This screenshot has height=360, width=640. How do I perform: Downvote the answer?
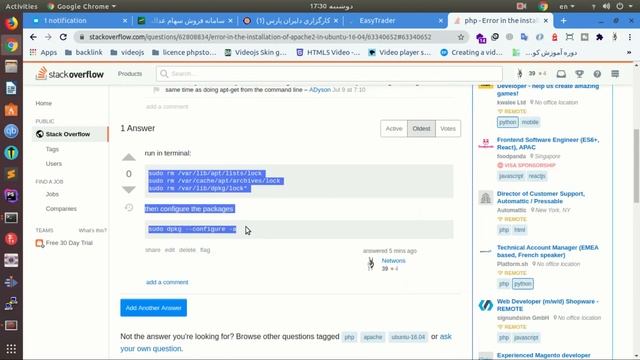[129, 189]
